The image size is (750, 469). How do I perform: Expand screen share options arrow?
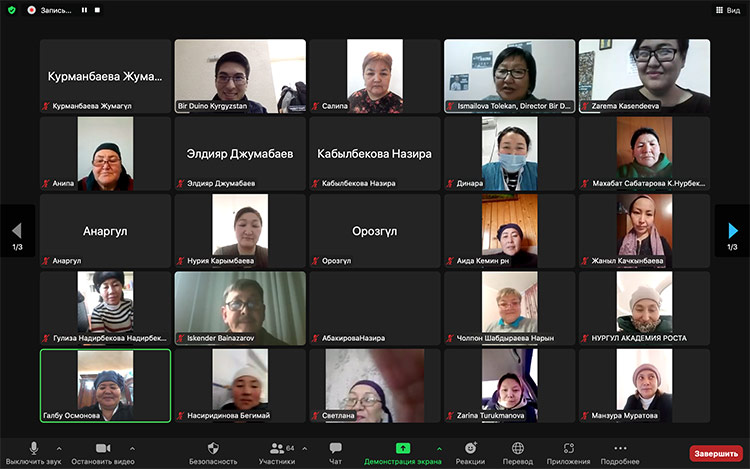(439, 448)
